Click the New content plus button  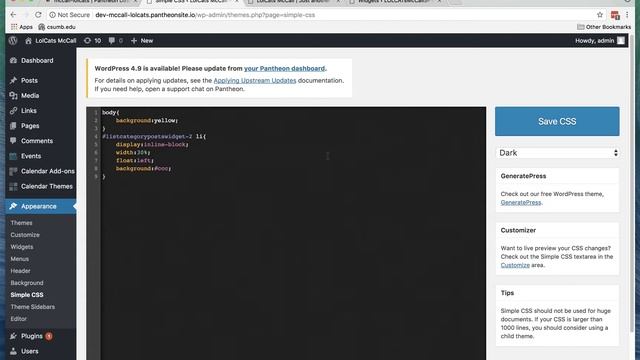pos(142,40)
